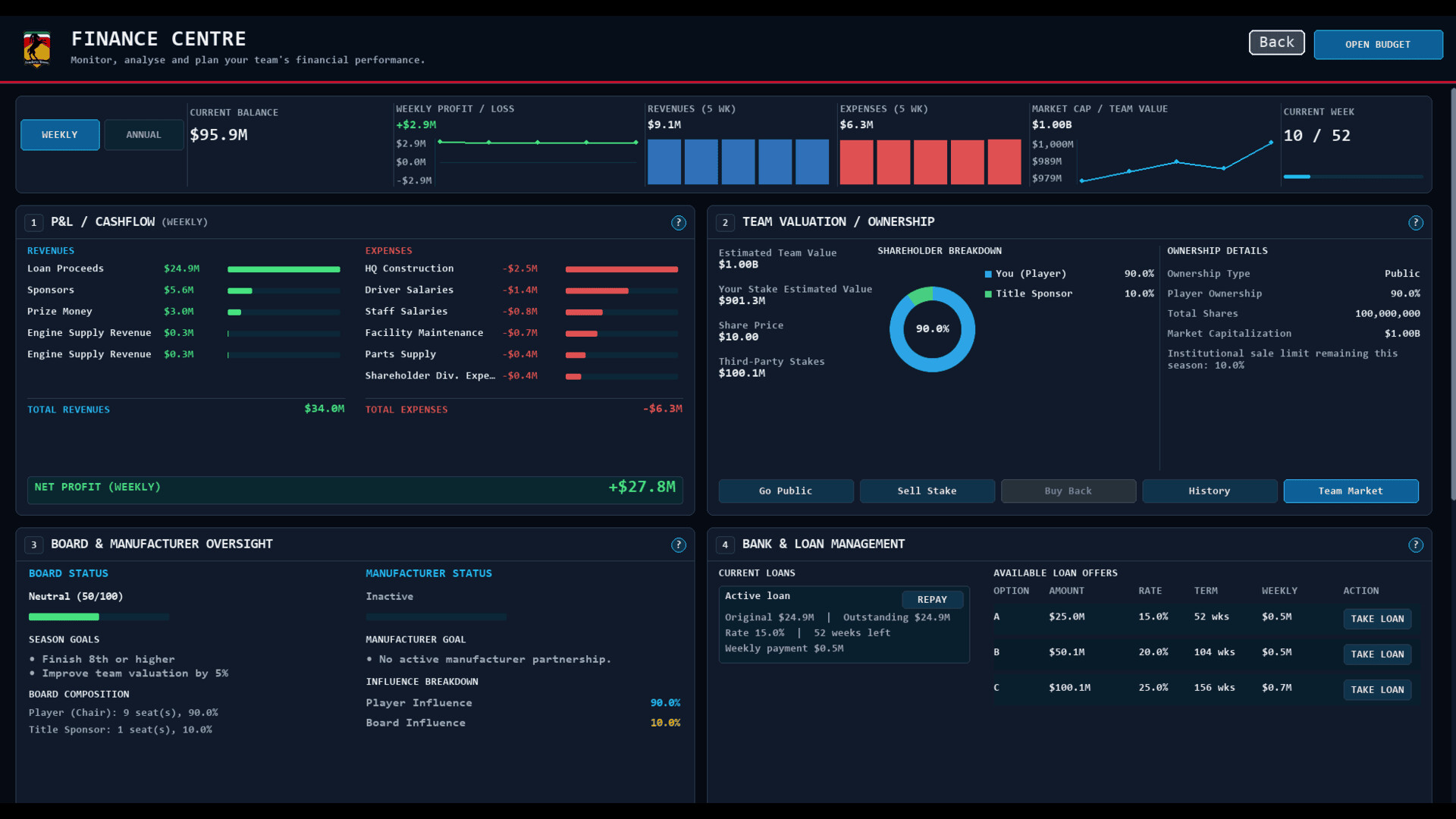Click the Total Shares 100,000,000 value
1456x819 pixels.
click(1387, 313)
